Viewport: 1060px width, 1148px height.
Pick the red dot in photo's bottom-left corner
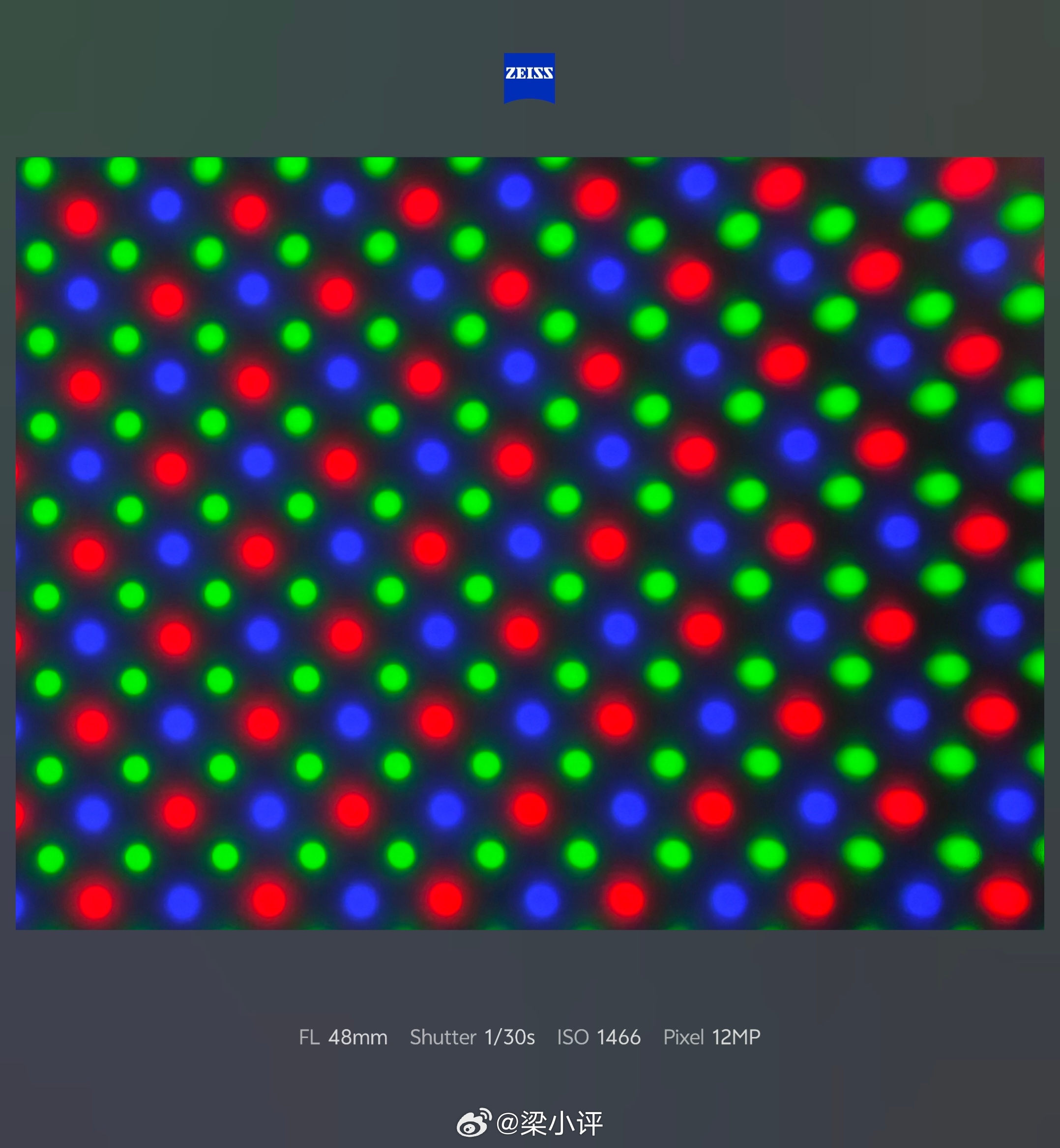pos(95,902)
